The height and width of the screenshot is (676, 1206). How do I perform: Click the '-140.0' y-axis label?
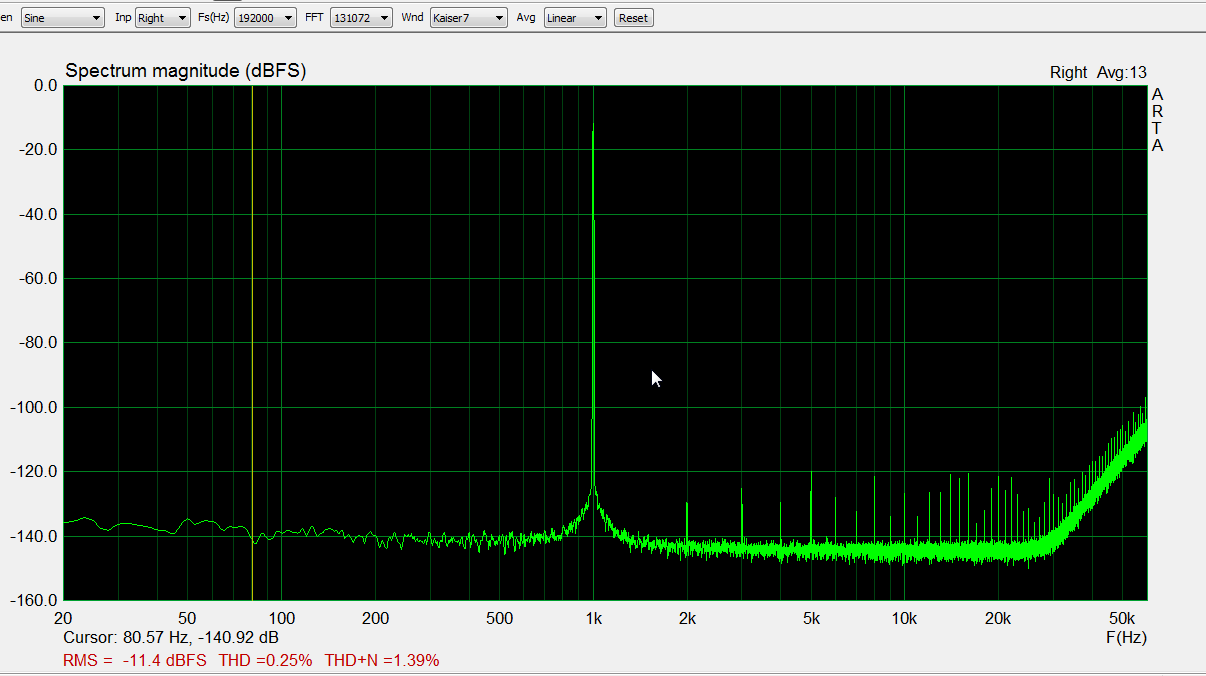point(35,536)
